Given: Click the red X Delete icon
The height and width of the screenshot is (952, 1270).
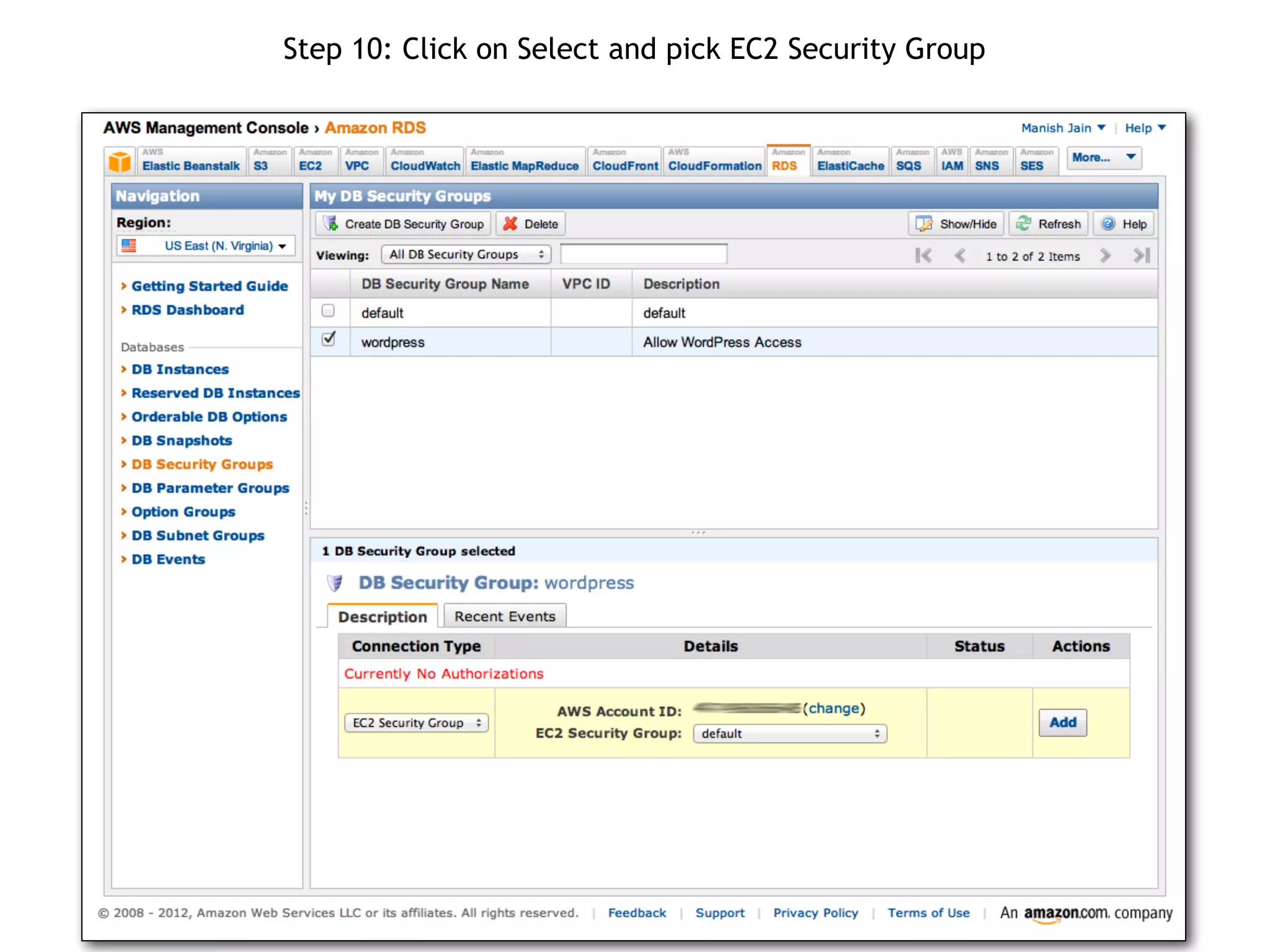Looking at the screenshot, I should point(510,224).
